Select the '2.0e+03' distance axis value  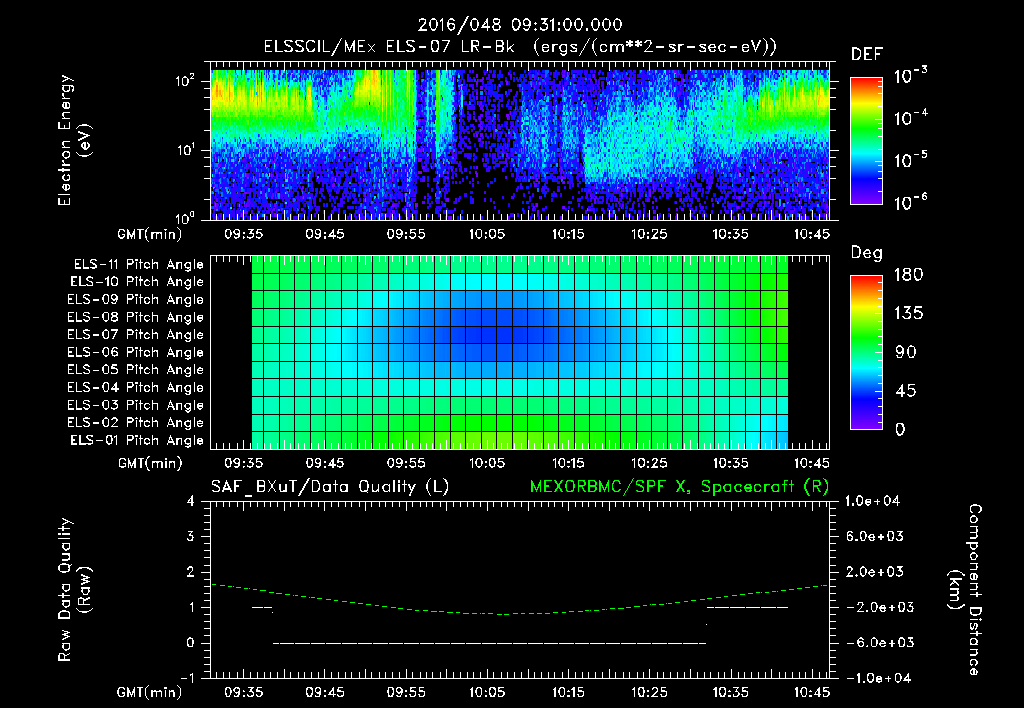[874, 571]
